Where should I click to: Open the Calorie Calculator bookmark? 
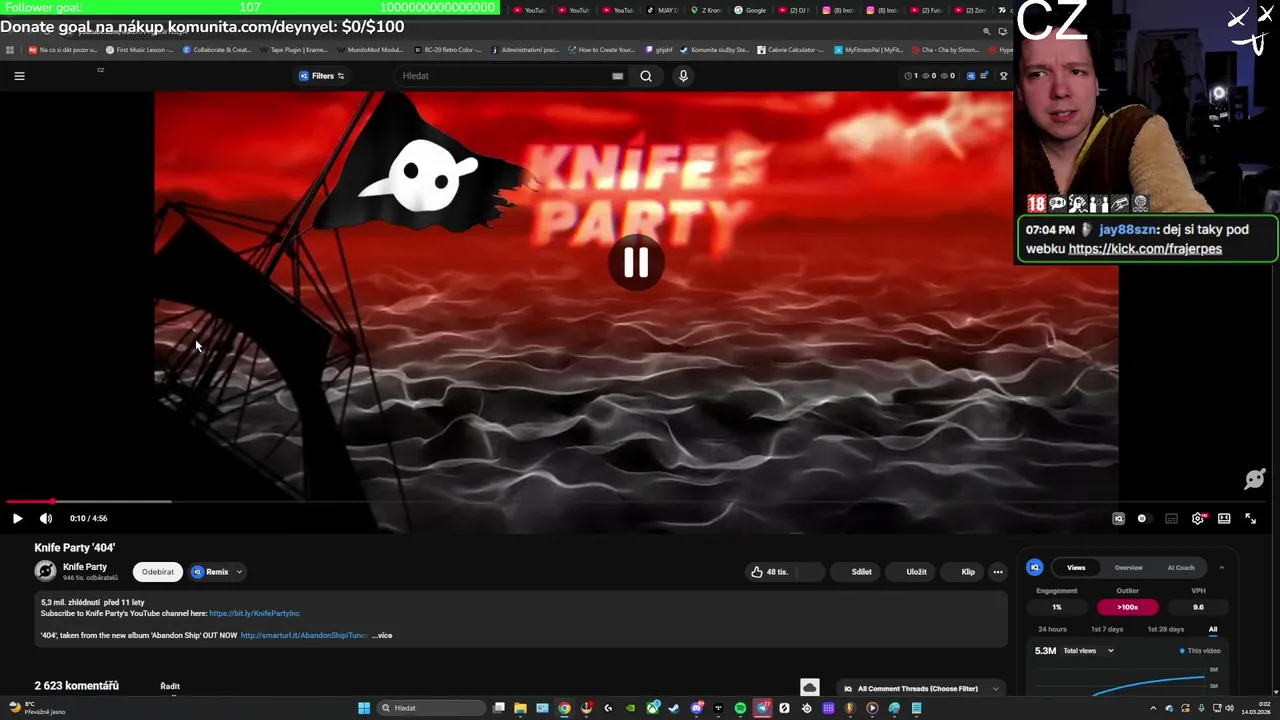click(790, 49)
